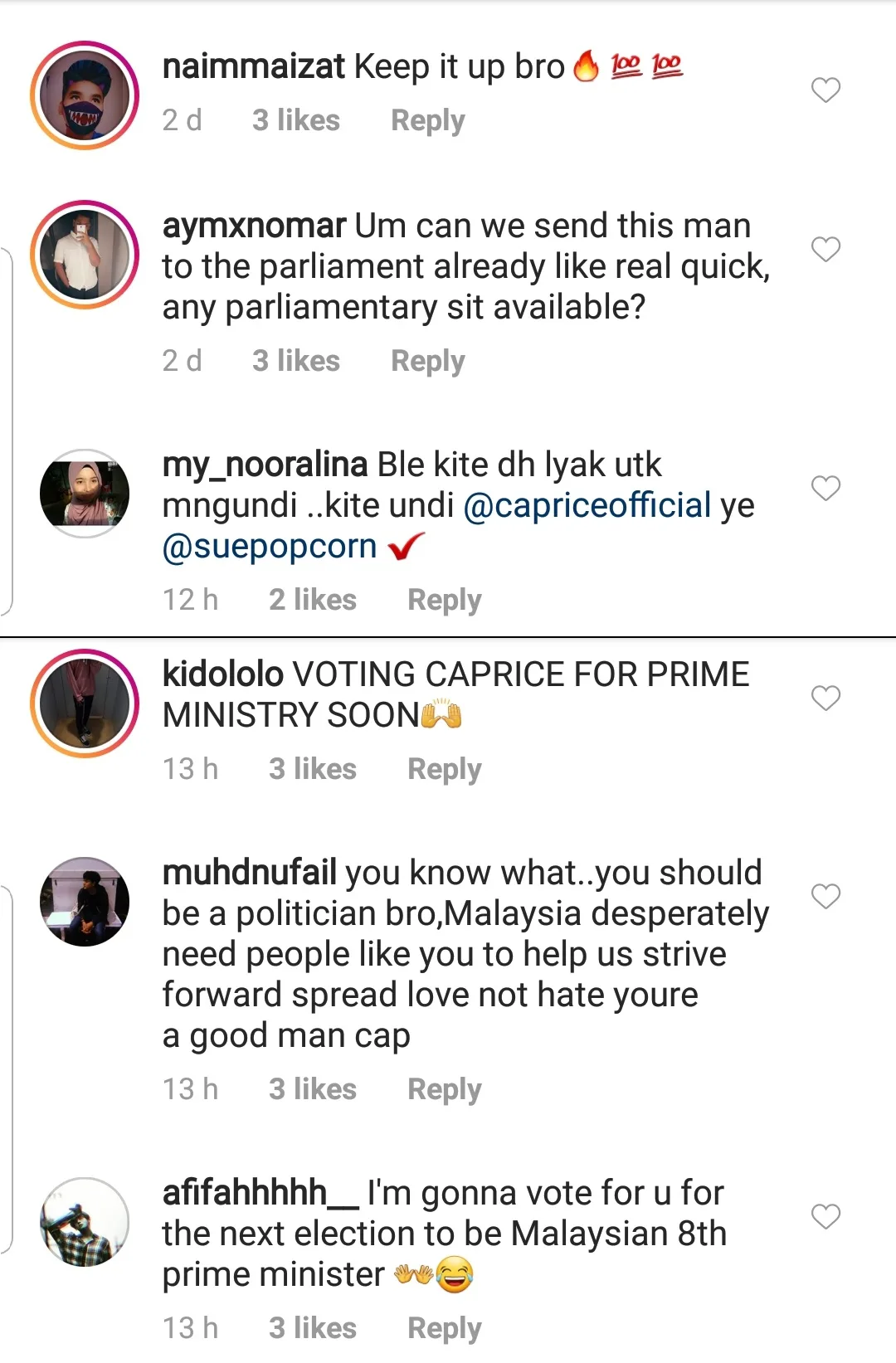Screen dimensions: 896x1363
Task: Like afifahhhhh__'s prime minister comment
Action: 825,1216
